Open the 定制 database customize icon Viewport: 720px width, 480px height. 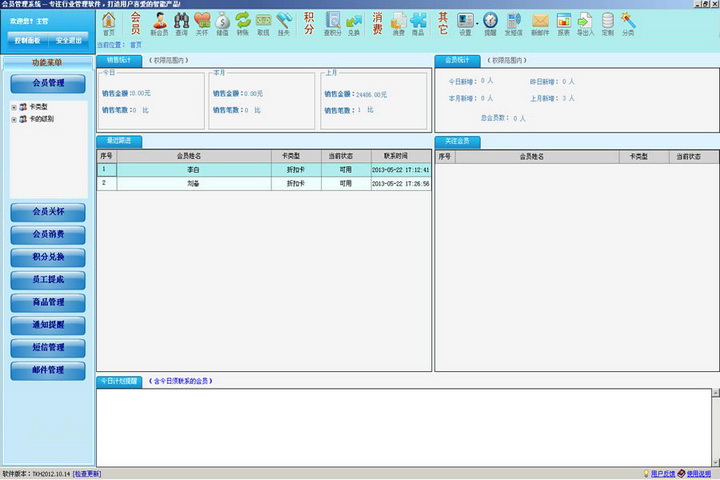click(608, 24)
